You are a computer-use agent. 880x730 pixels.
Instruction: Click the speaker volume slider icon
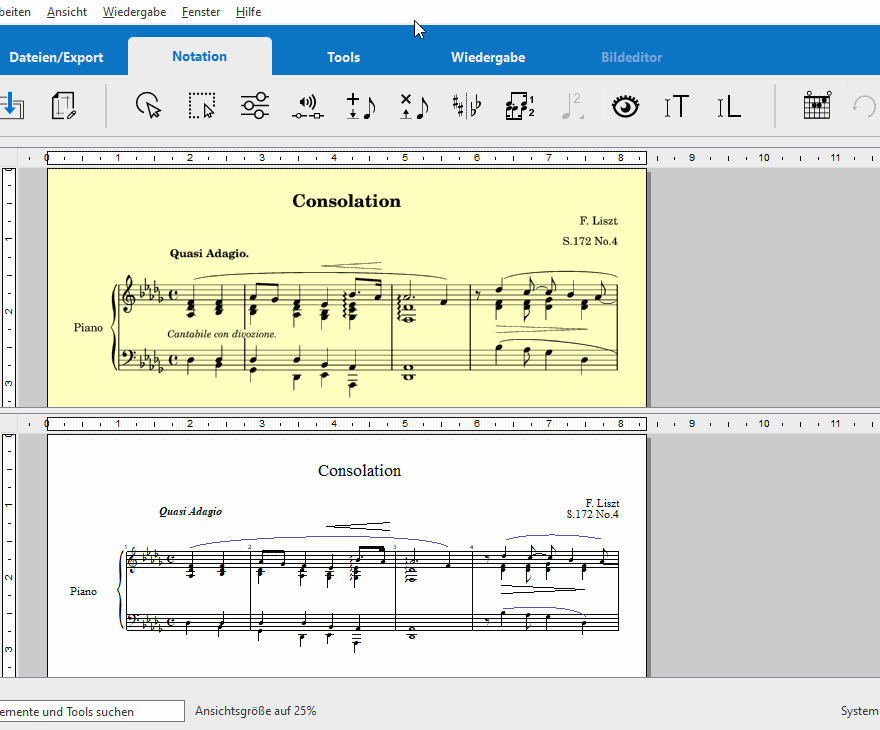tap(308, 106)
